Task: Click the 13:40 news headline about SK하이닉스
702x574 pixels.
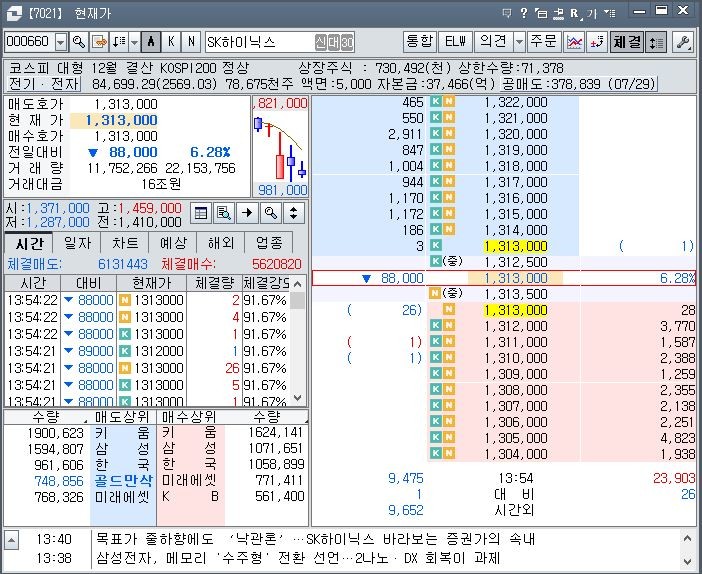Action: [316, 539]
